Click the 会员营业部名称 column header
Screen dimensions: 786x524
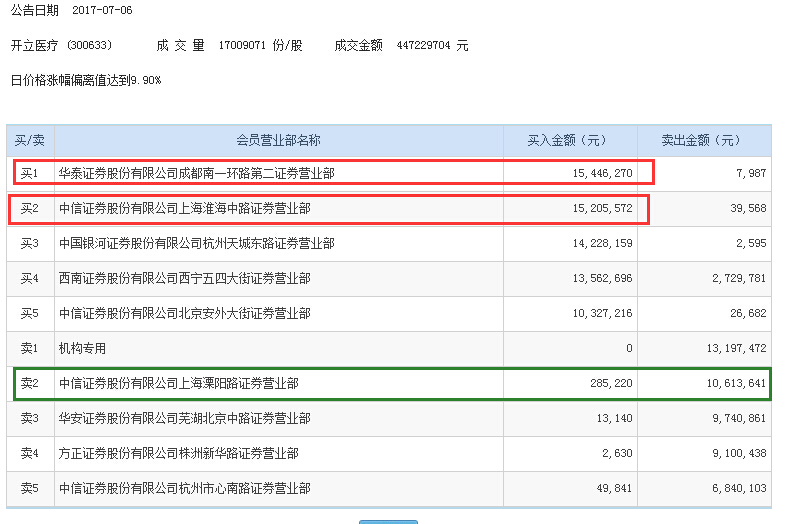pyautogui.click(x=279, y=140)
